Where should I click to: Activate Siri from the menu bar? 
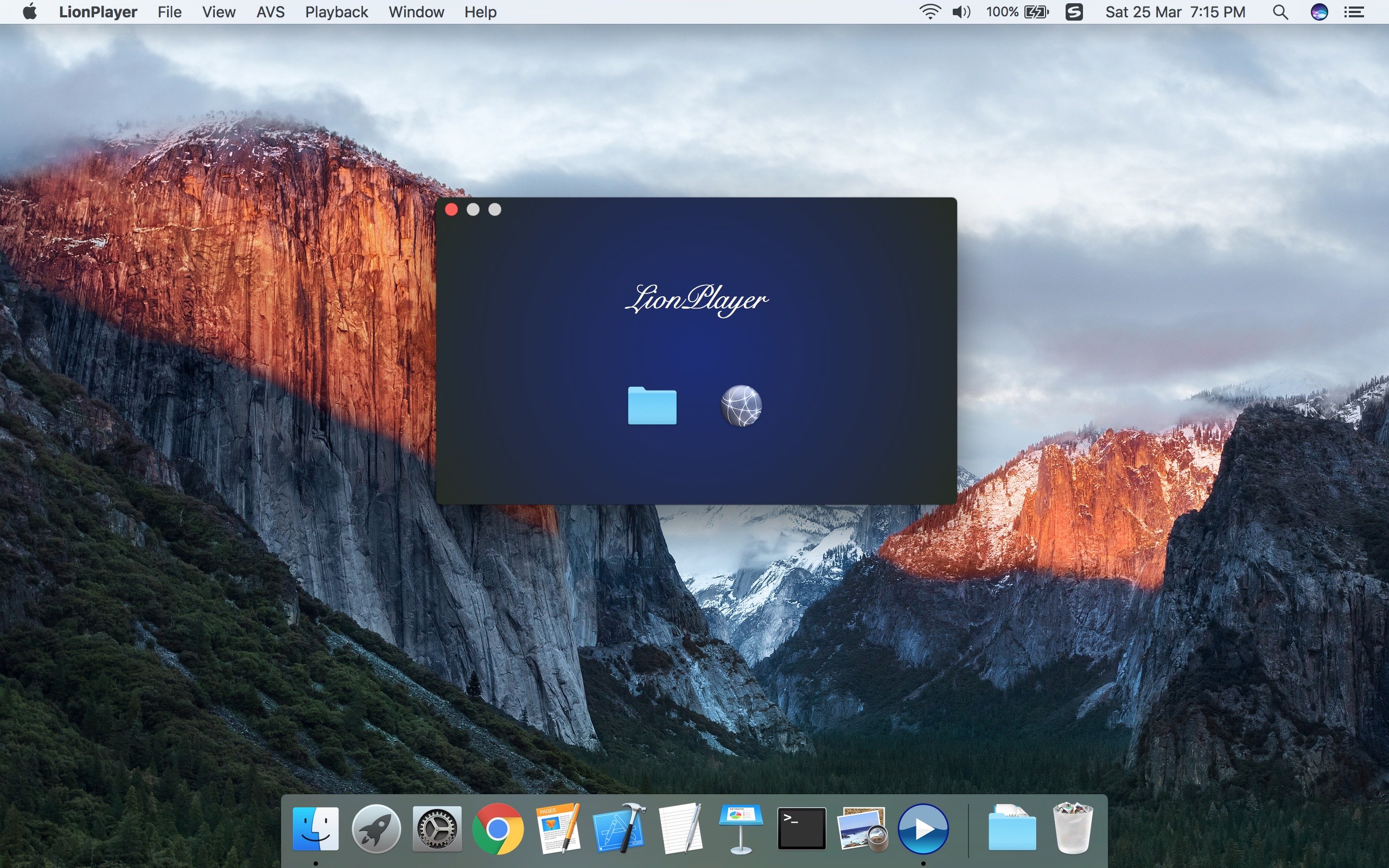coord(1318,11)
